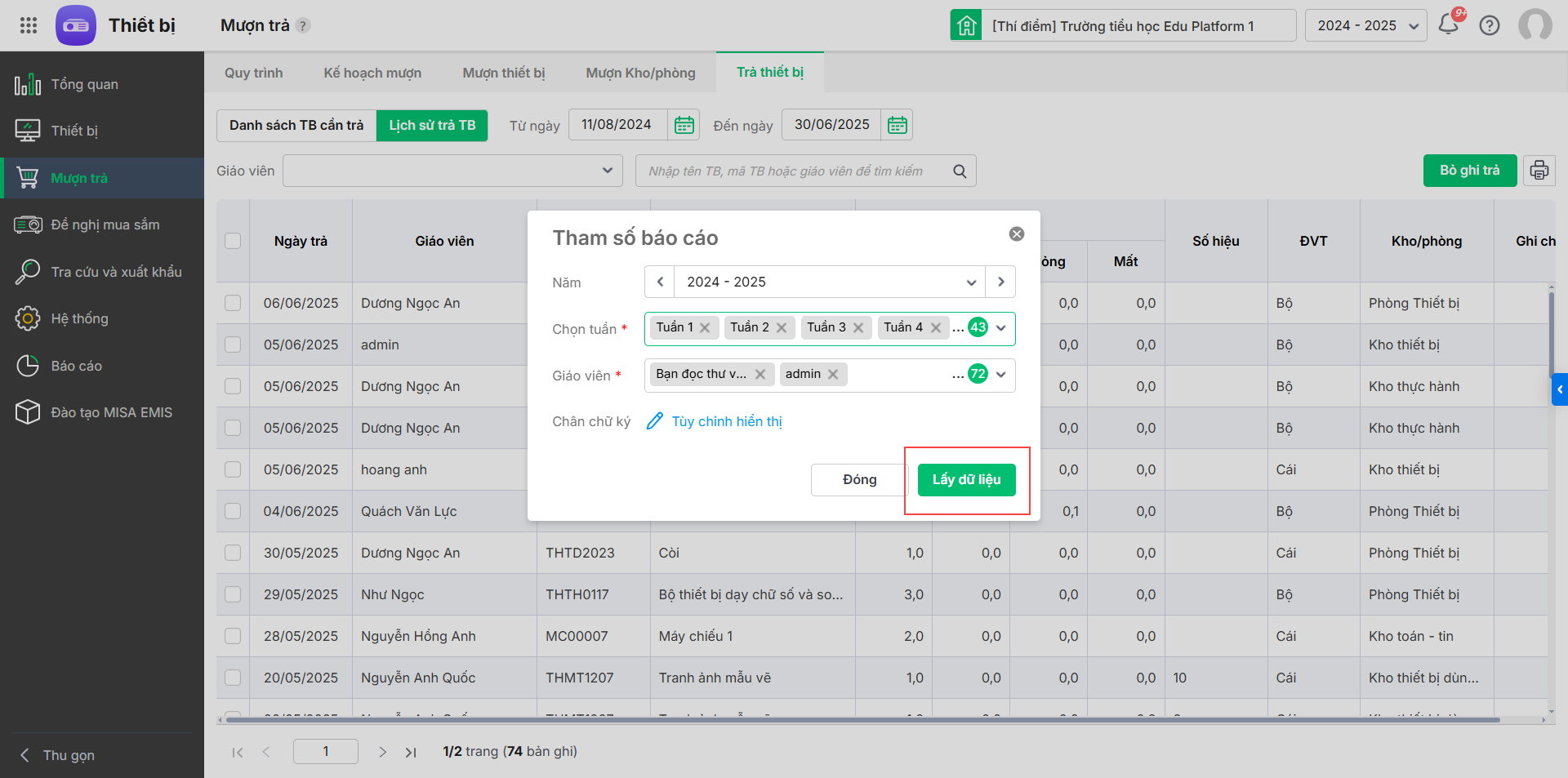
Task: Check the row dated 06/06/2025
Action: click(x=233, y=303)
